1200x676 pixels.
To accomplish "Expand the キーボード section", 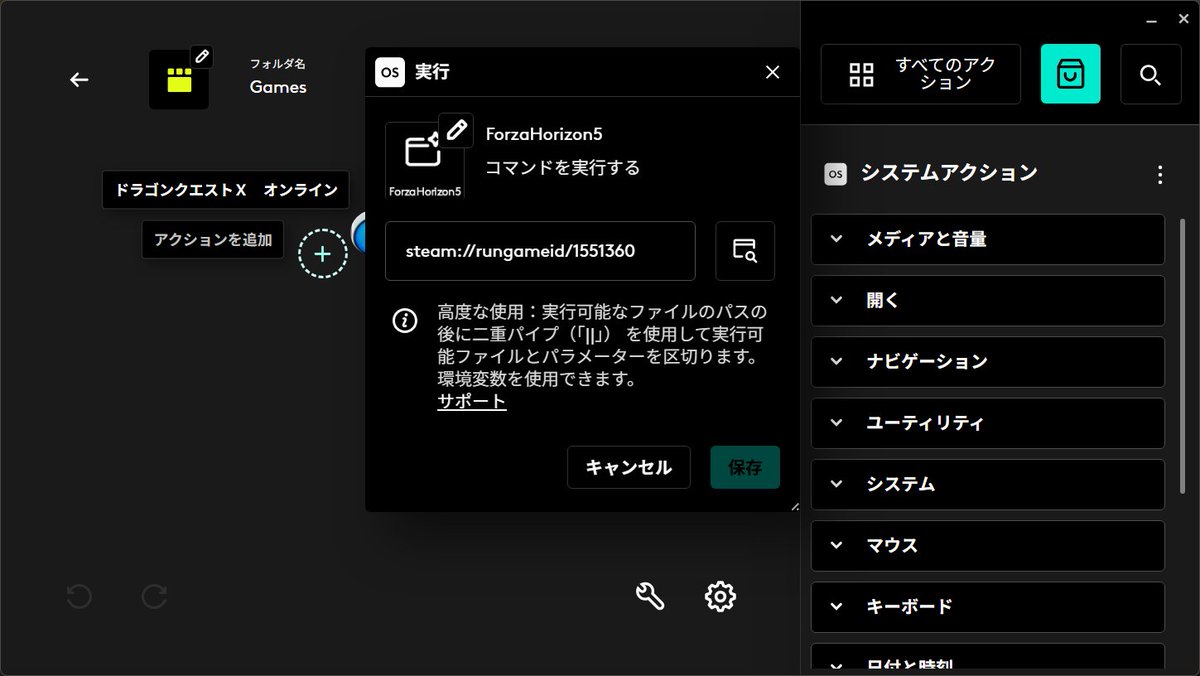I will point(988,607).
